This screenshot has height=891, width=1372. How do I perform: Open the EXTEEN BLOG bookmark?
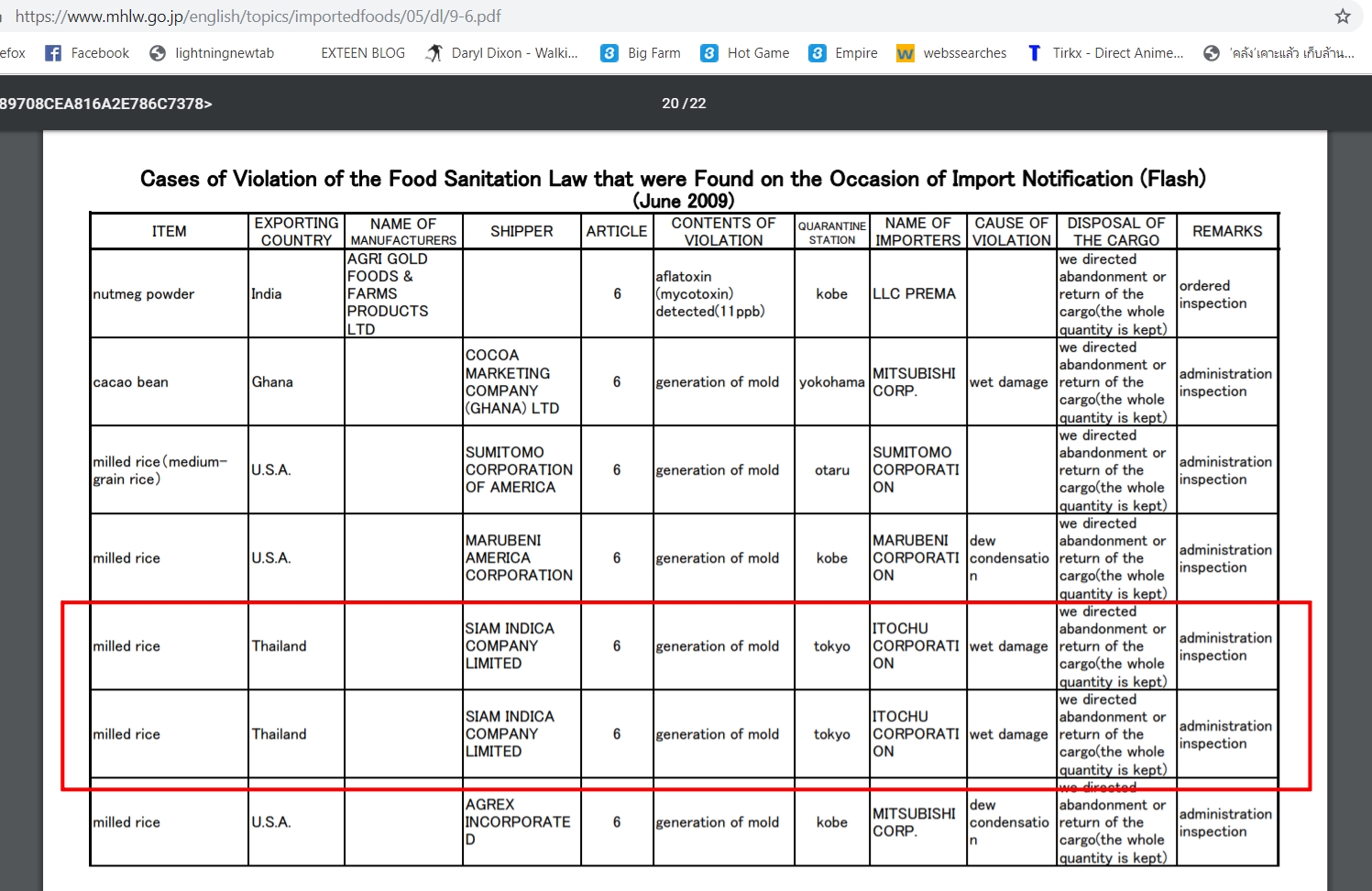[x=363, y=53]
